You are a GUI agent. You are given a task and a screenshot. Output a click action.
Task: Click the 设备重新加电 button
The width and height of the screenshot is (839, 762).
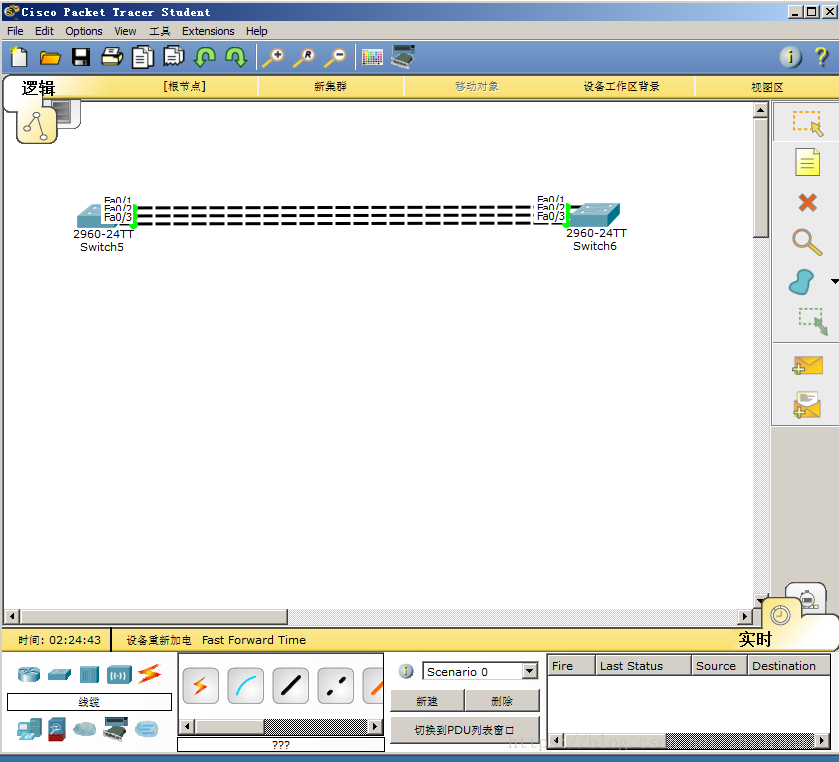159,640
